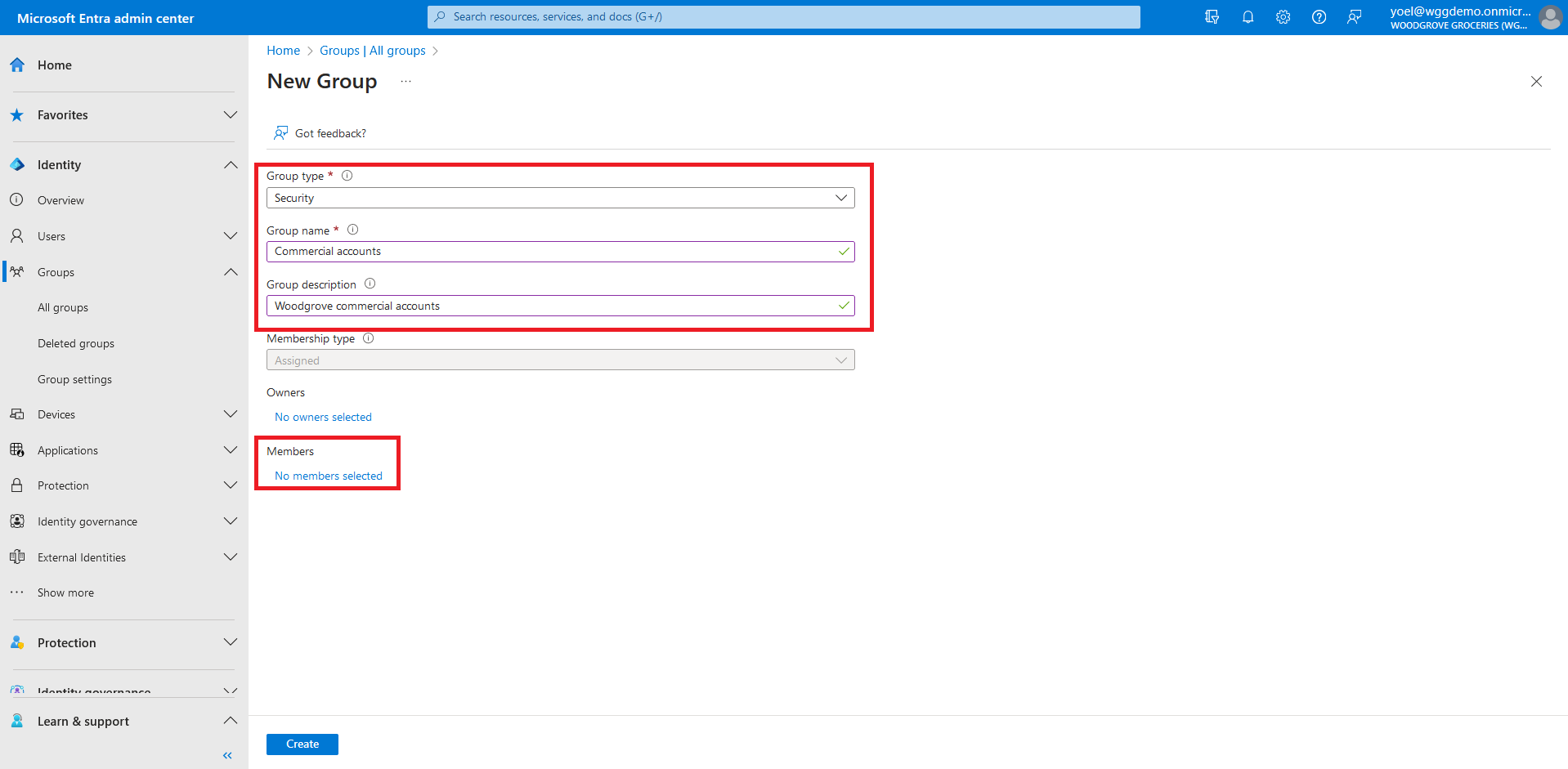Click the Group name info icon
Screen dimensions: 1568x769
352,230
